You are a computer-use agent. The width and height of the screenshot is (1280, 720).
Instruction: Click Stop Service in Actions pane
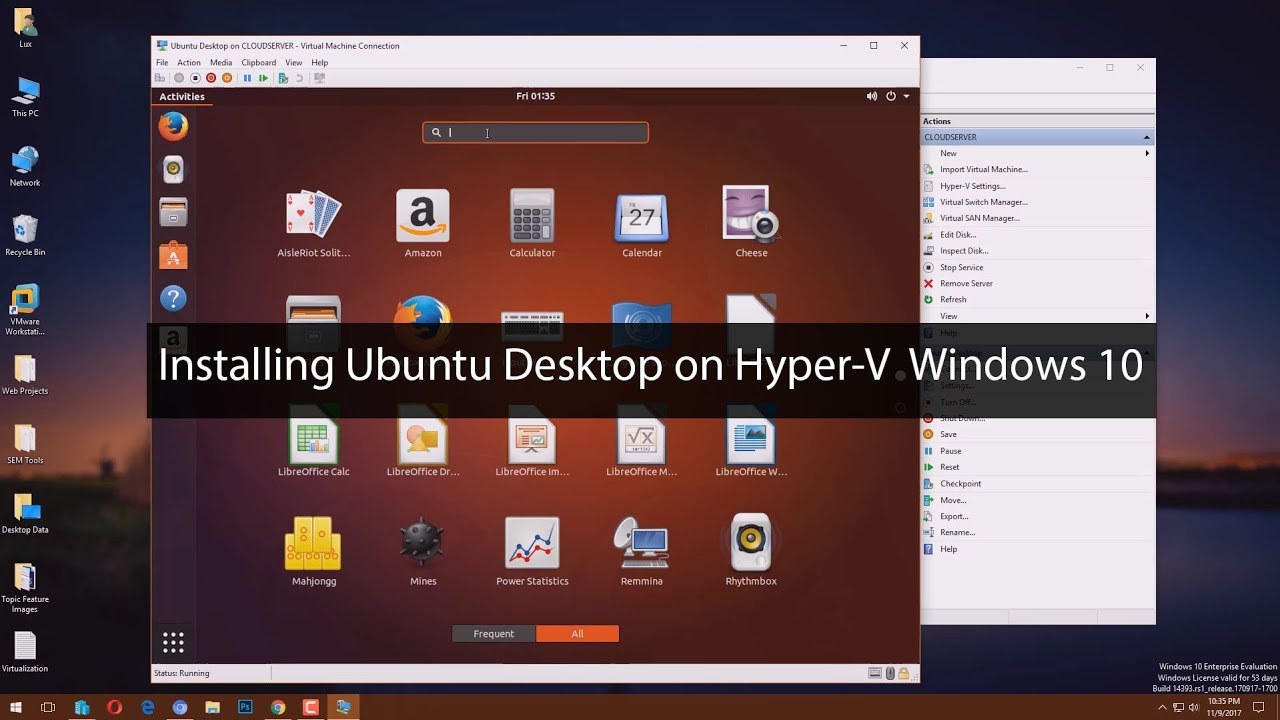[x=961, y=267]
